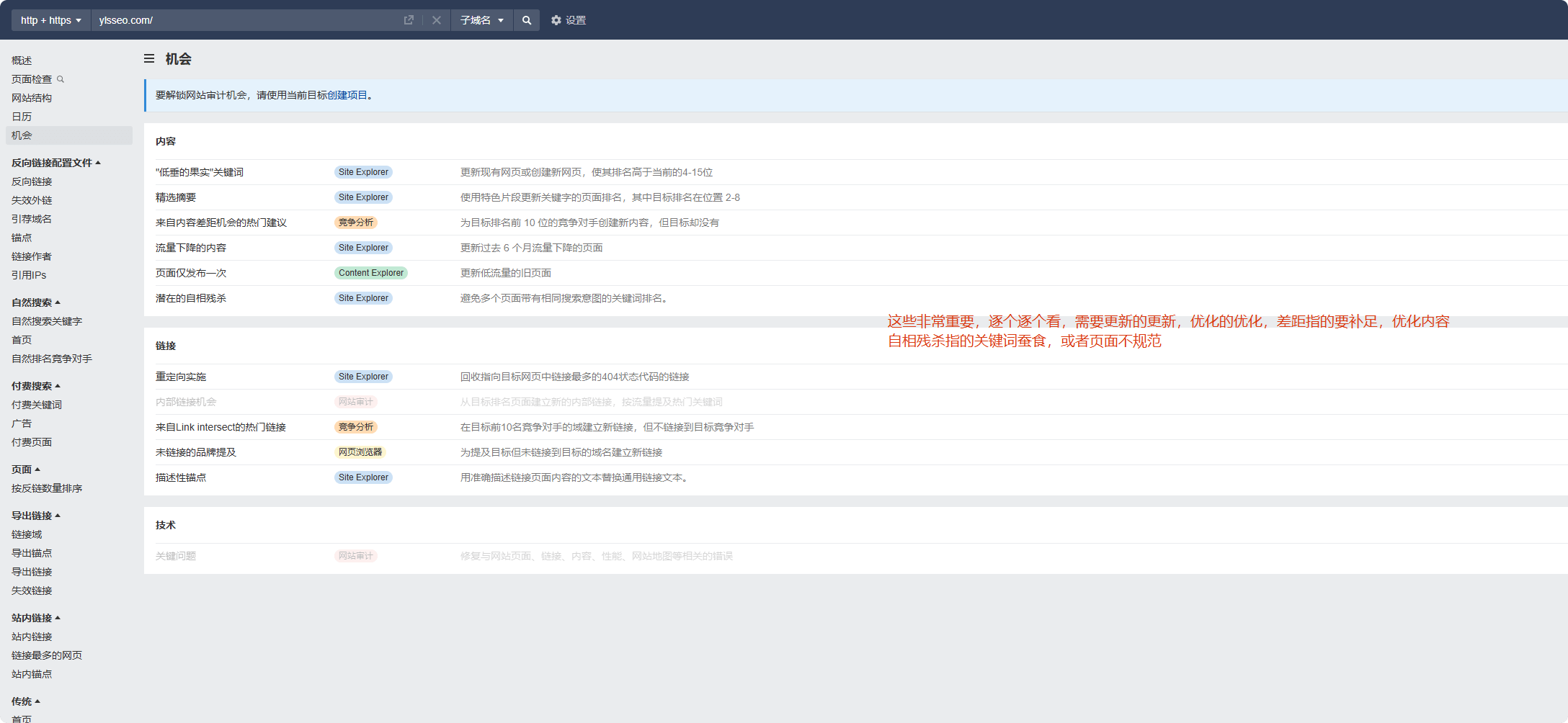This screenshot has height=723, width=1568.
Task: Click the magnifier icon beside 页面检查
Action: coord(61,78)
